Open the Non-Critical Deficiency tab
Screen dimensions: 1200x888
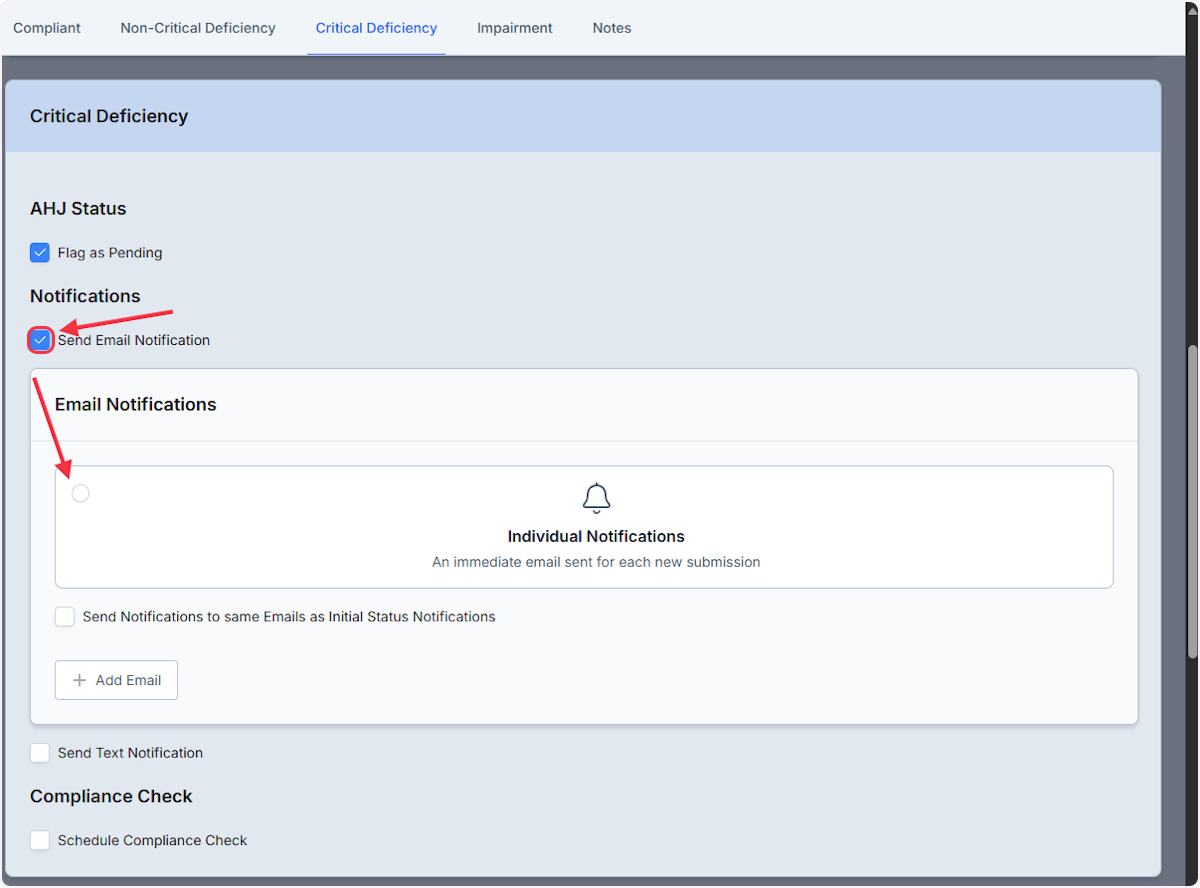[x=198, y=28]
